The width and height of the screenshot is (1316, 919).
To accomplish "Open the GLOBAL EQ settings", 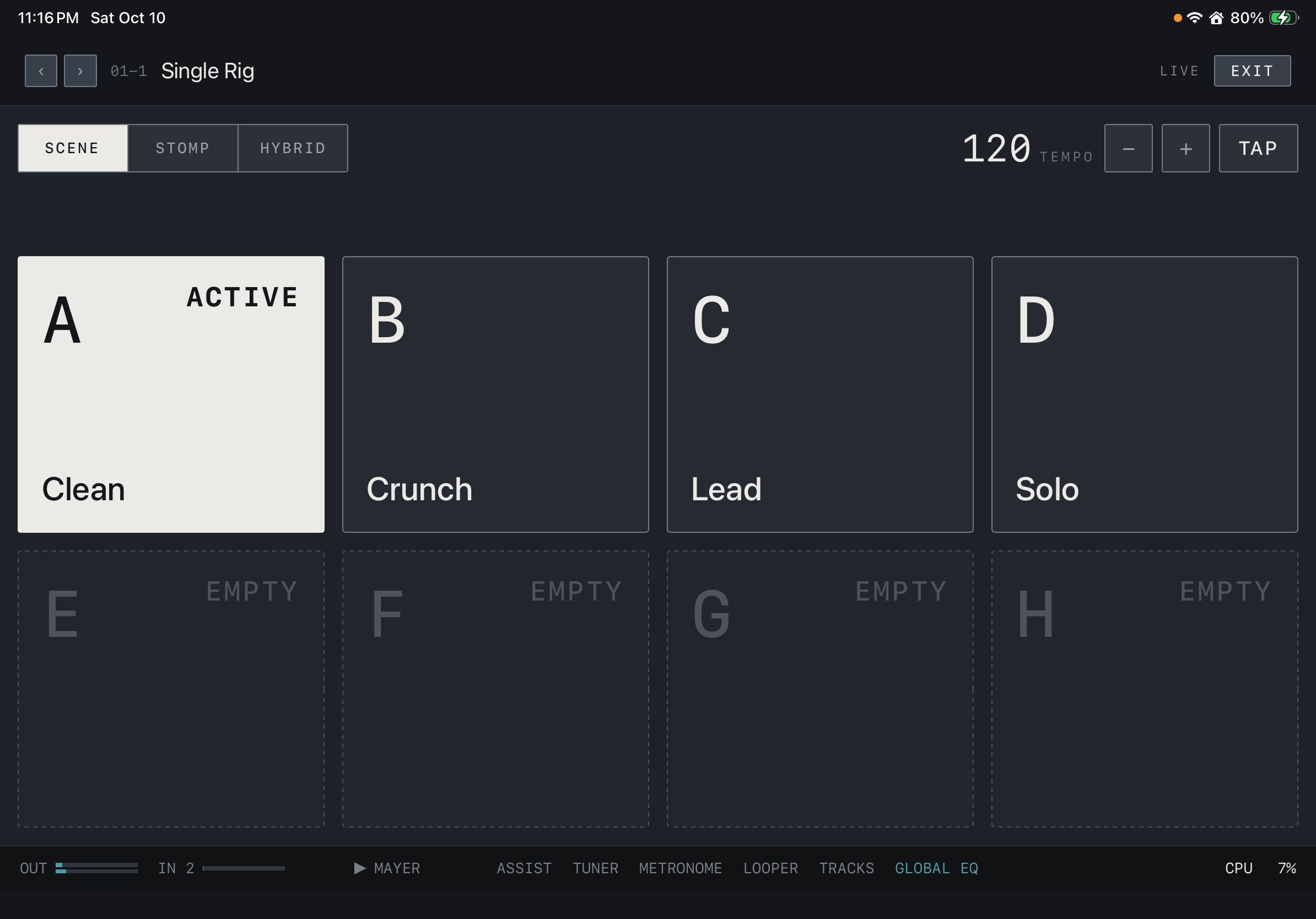I will pyautogui.click(x=936, y=868).
